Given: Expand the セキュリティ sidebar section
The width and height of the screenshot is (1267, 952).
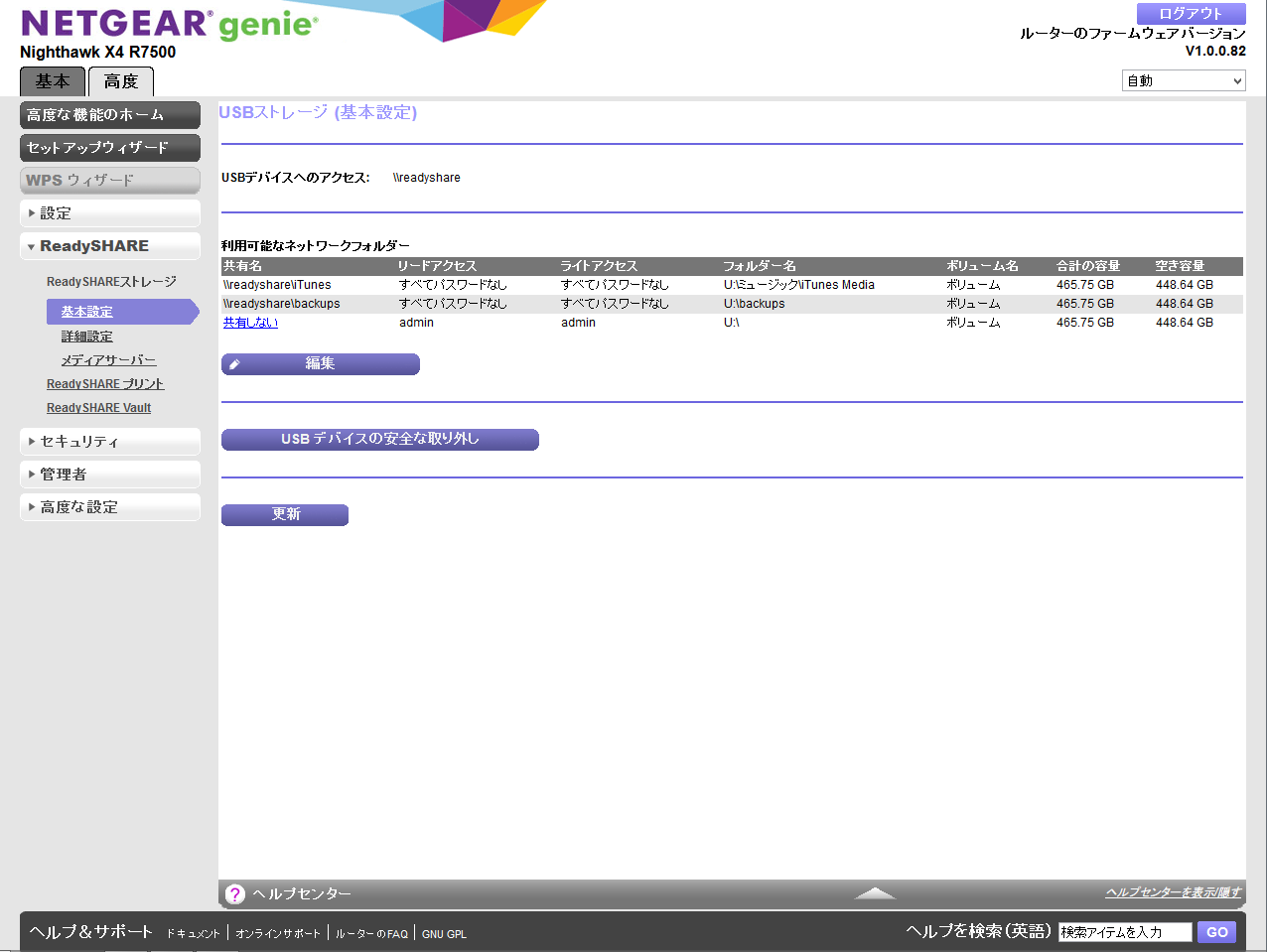Looking at the screenshot, I should click(109, 442).
